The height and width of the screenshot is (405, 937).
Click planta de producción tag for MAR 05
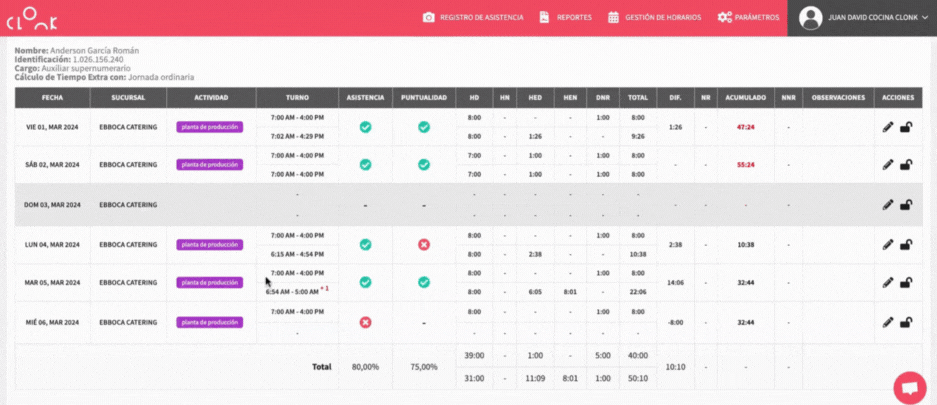click(x=210, y=282)
